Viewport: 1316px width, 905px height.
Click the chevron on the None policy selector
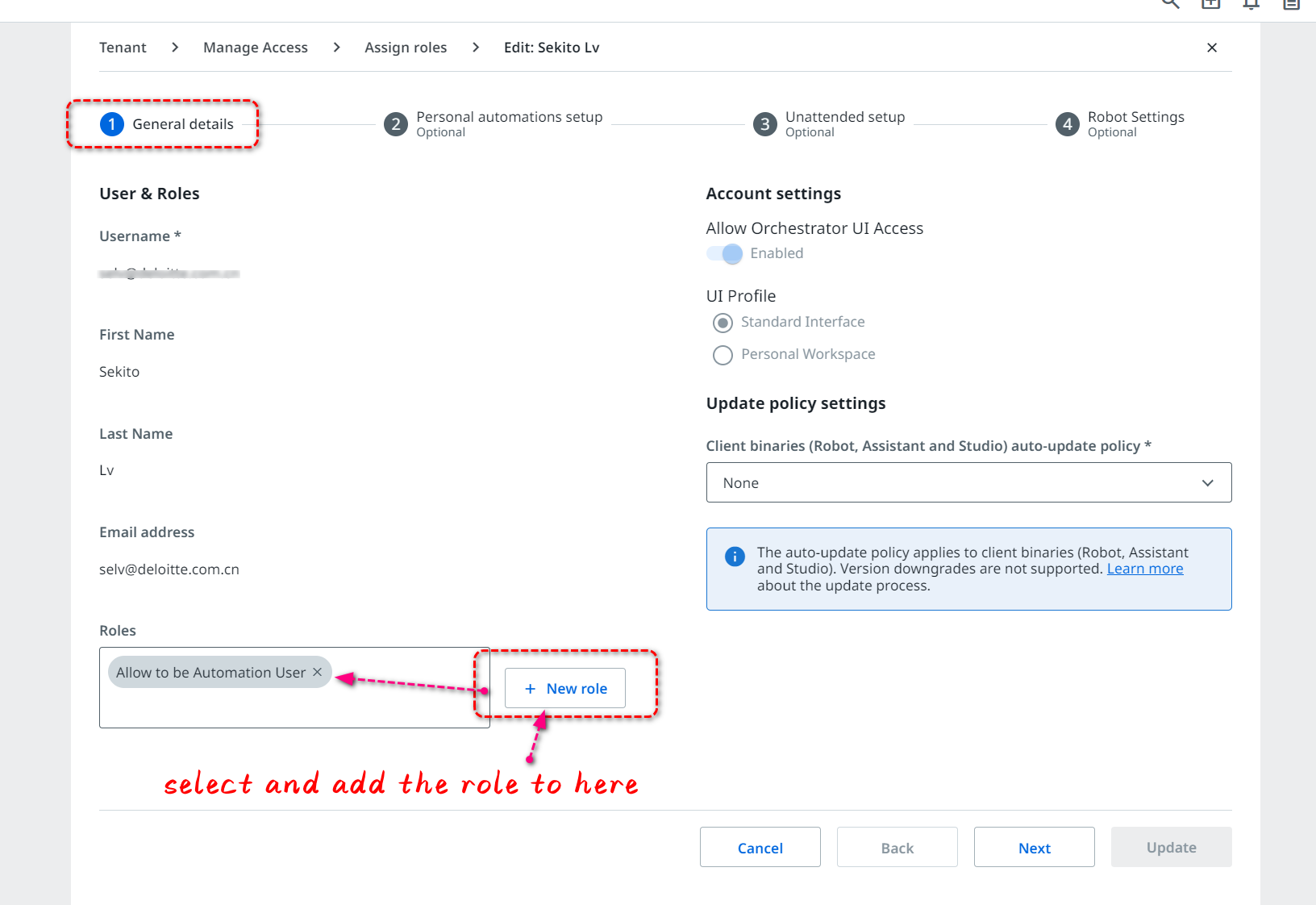[x=1207, y=482]
